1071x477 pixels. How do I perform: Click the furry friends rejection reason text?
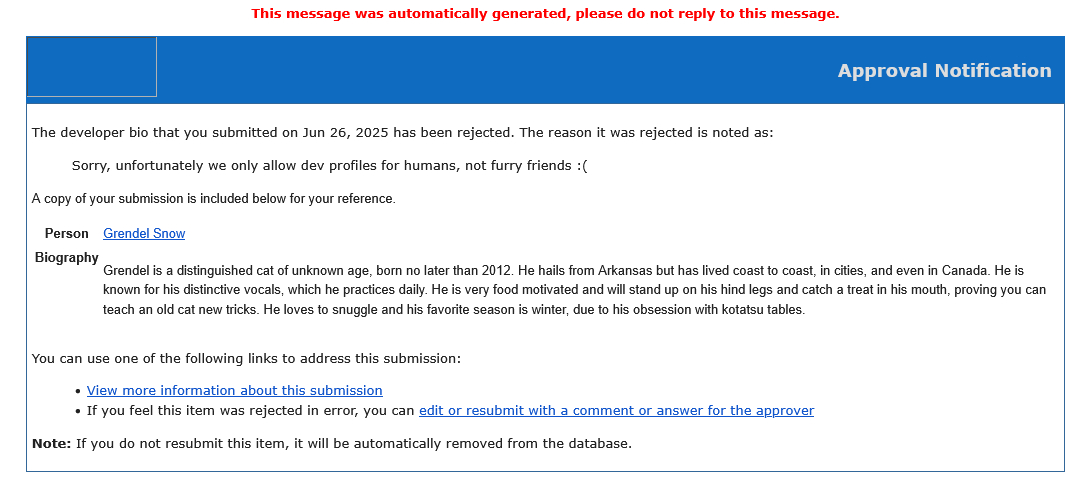[330, 166]
